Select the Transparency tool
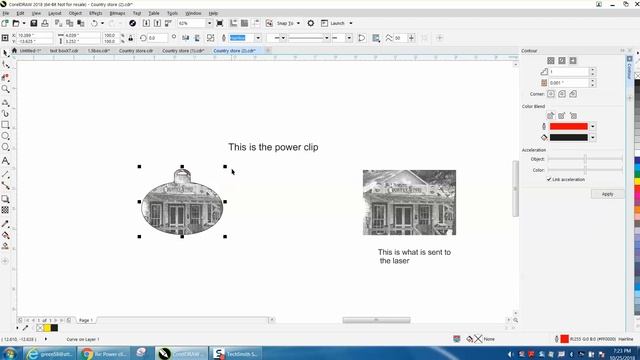This screenshot has height=360, width=640. [5, 210]
